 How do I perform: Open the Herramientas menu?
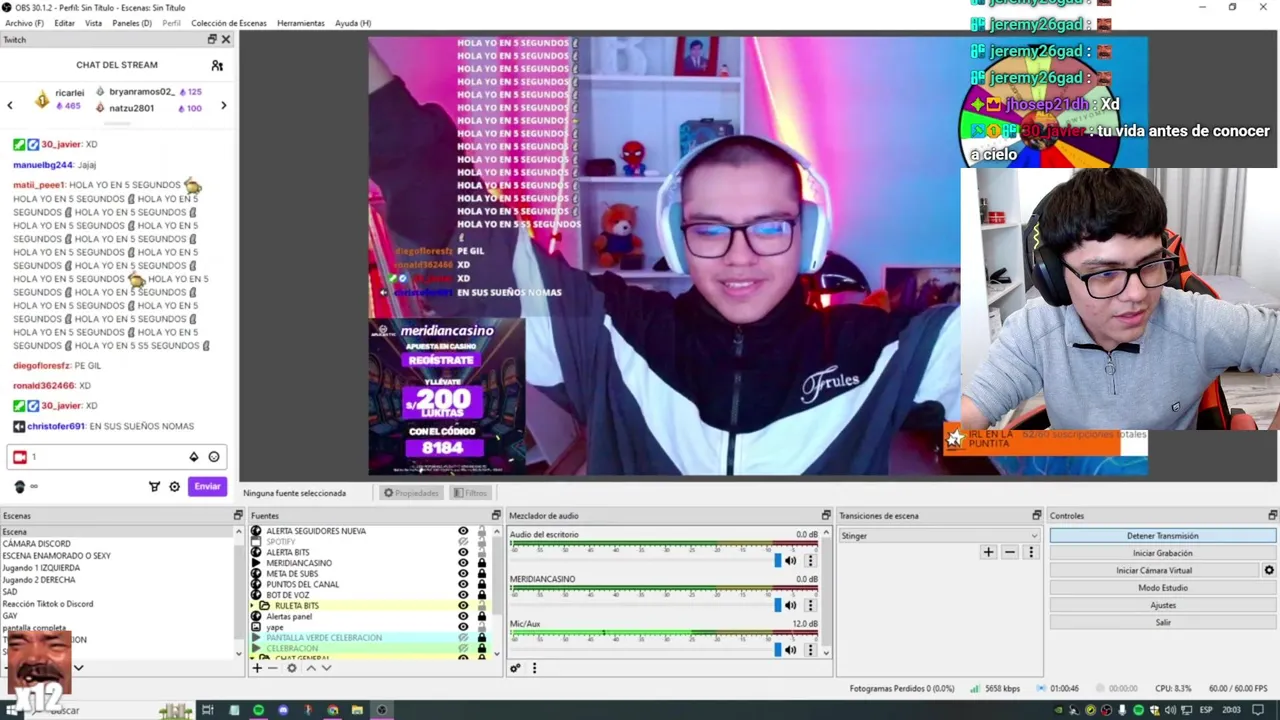pos(301,23)
